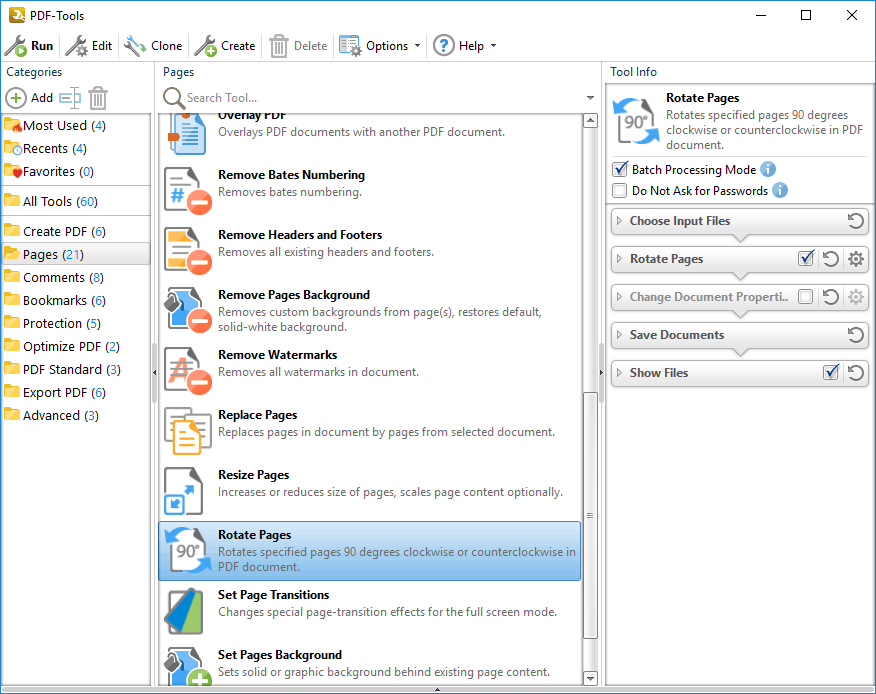
Task: Expand the Save Documents step
Action: pos(619,335)
